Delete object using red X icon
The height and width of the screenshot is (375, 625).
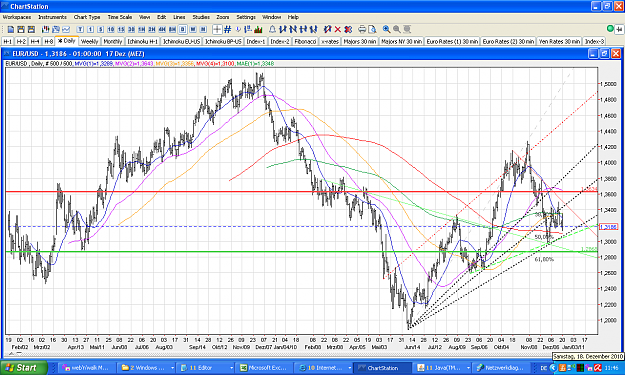[338, 29]
